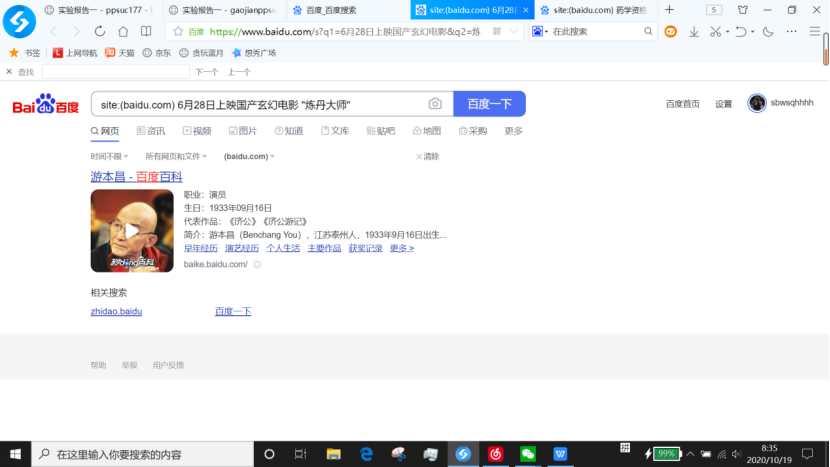Switch to the site:(baidu.com) 药学资格 tab
This screenshot has width=830, height=467.
tap(596, 10)
